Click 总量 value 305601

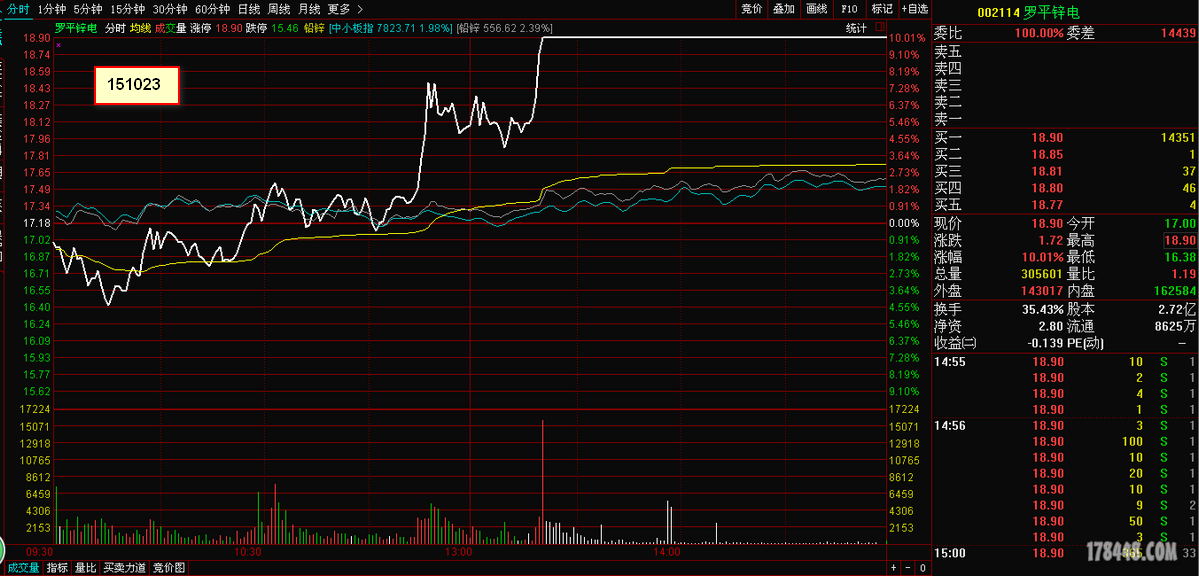(x=1041, y=275)
